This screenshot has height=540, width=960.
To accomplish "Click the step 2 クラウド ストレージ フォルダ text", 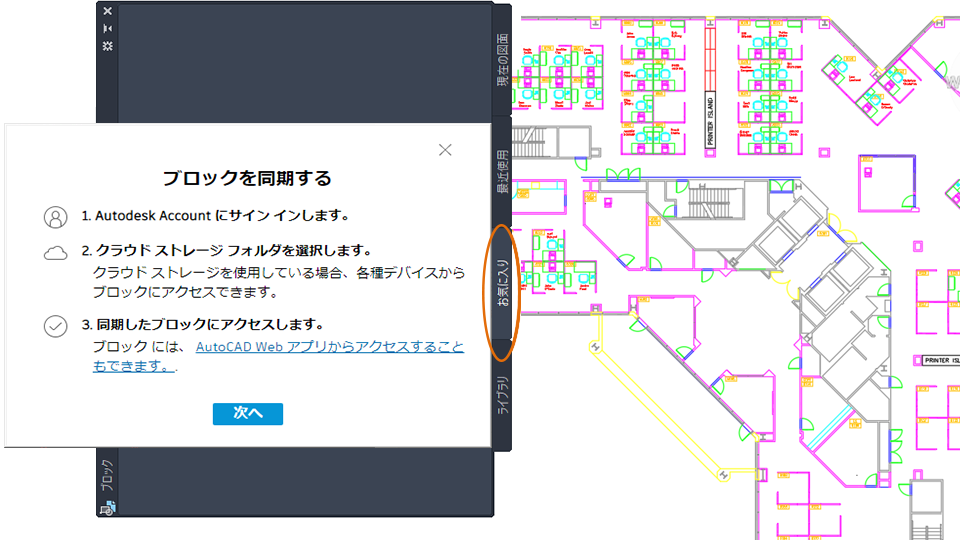I will click(227, 250).
